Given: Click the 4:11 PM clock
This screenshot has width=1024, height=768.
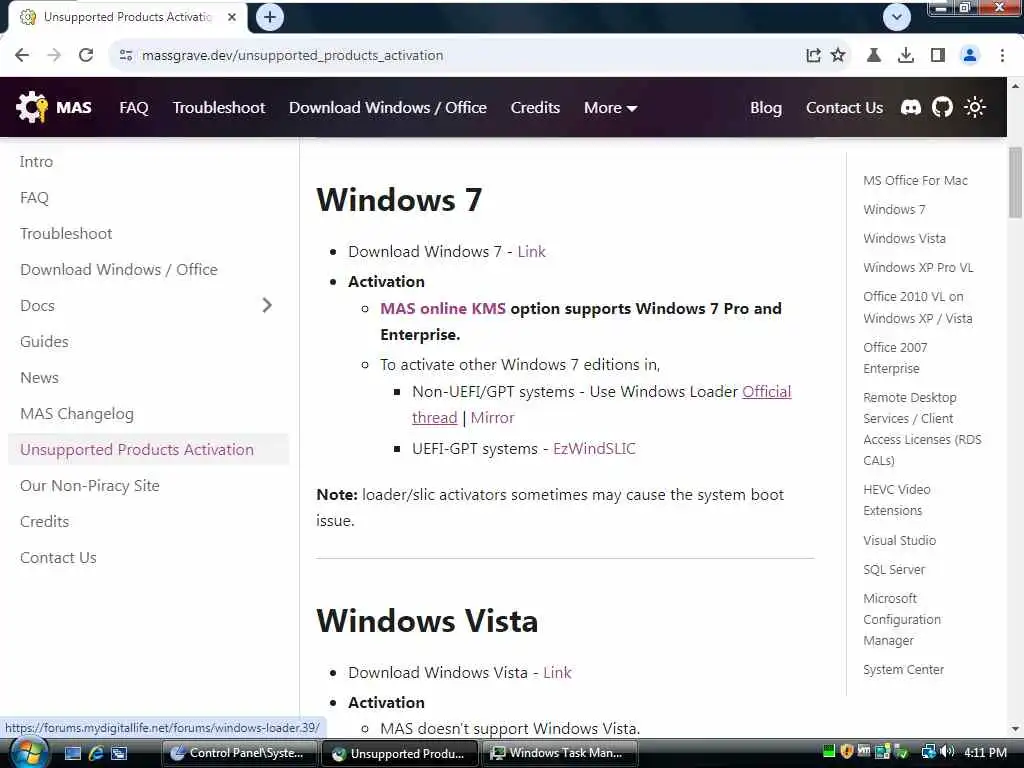Looking at the screenshot, I should pyautogui.click(x=985, y=752).
